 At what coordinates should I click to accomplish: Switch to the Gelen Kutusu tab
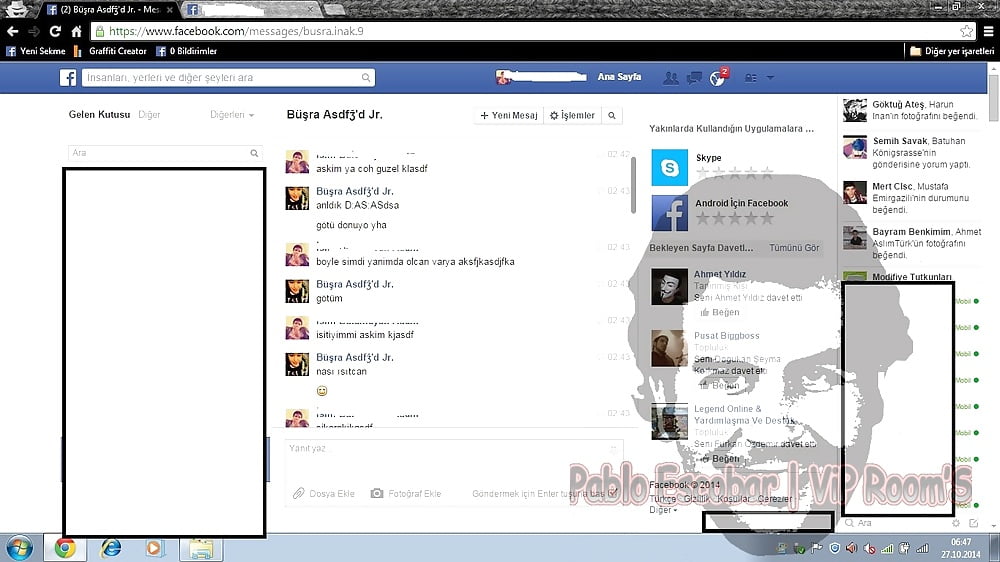[x=99, y=115]
